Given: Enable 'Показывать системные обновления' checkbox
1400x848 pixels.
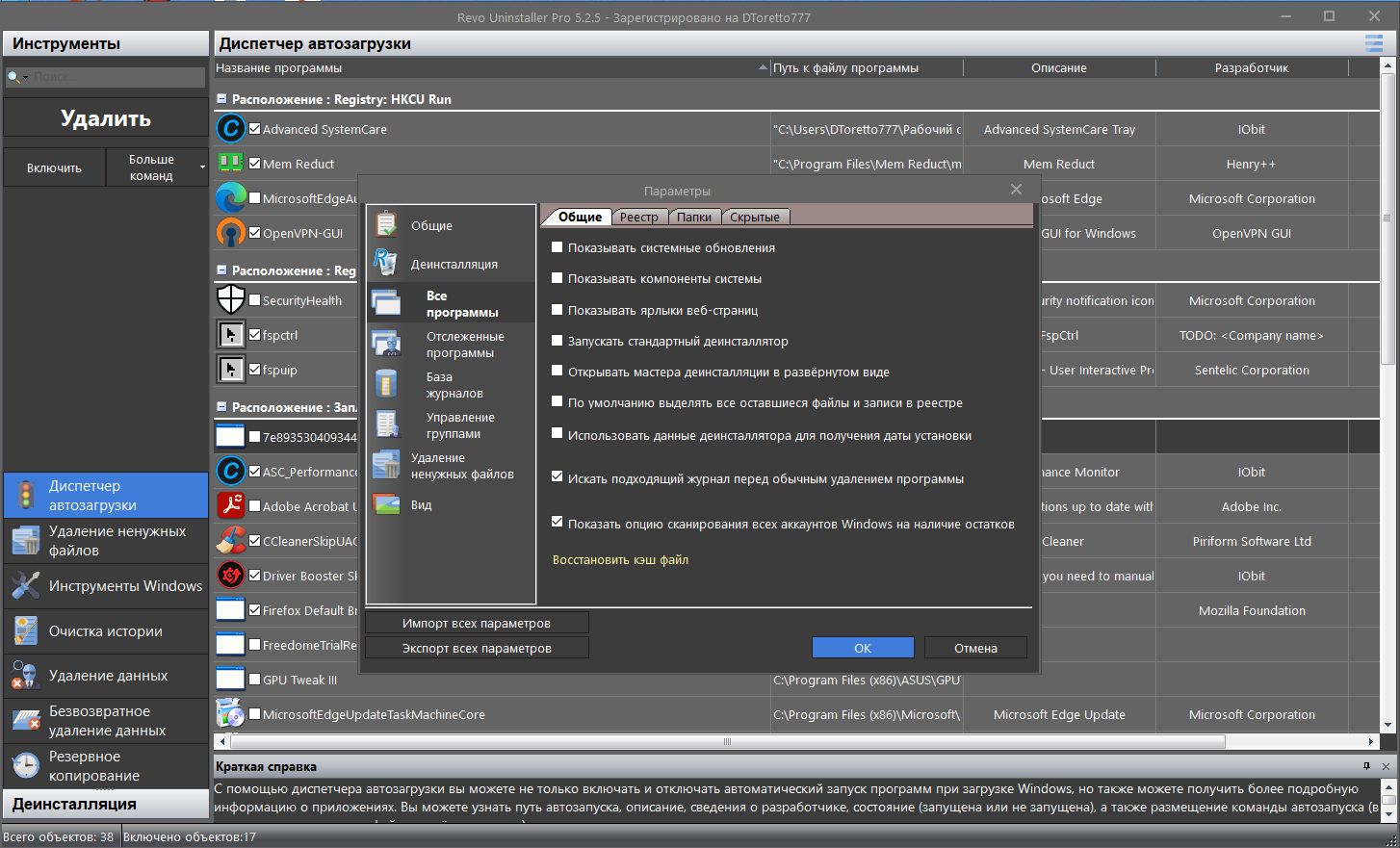Looking at the screenshot, I should coord(557,247).
